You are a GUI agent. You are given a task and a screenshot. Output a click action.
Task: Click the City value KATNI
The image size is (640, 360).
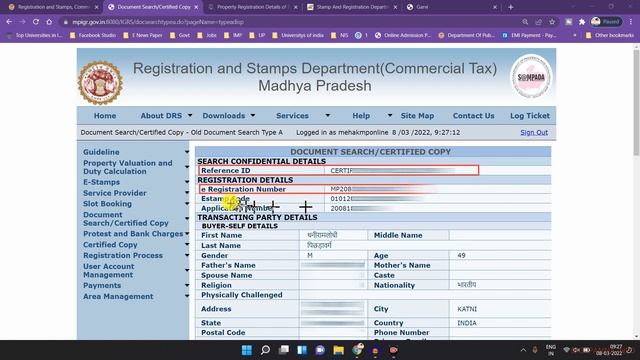[x=467, y=309]
